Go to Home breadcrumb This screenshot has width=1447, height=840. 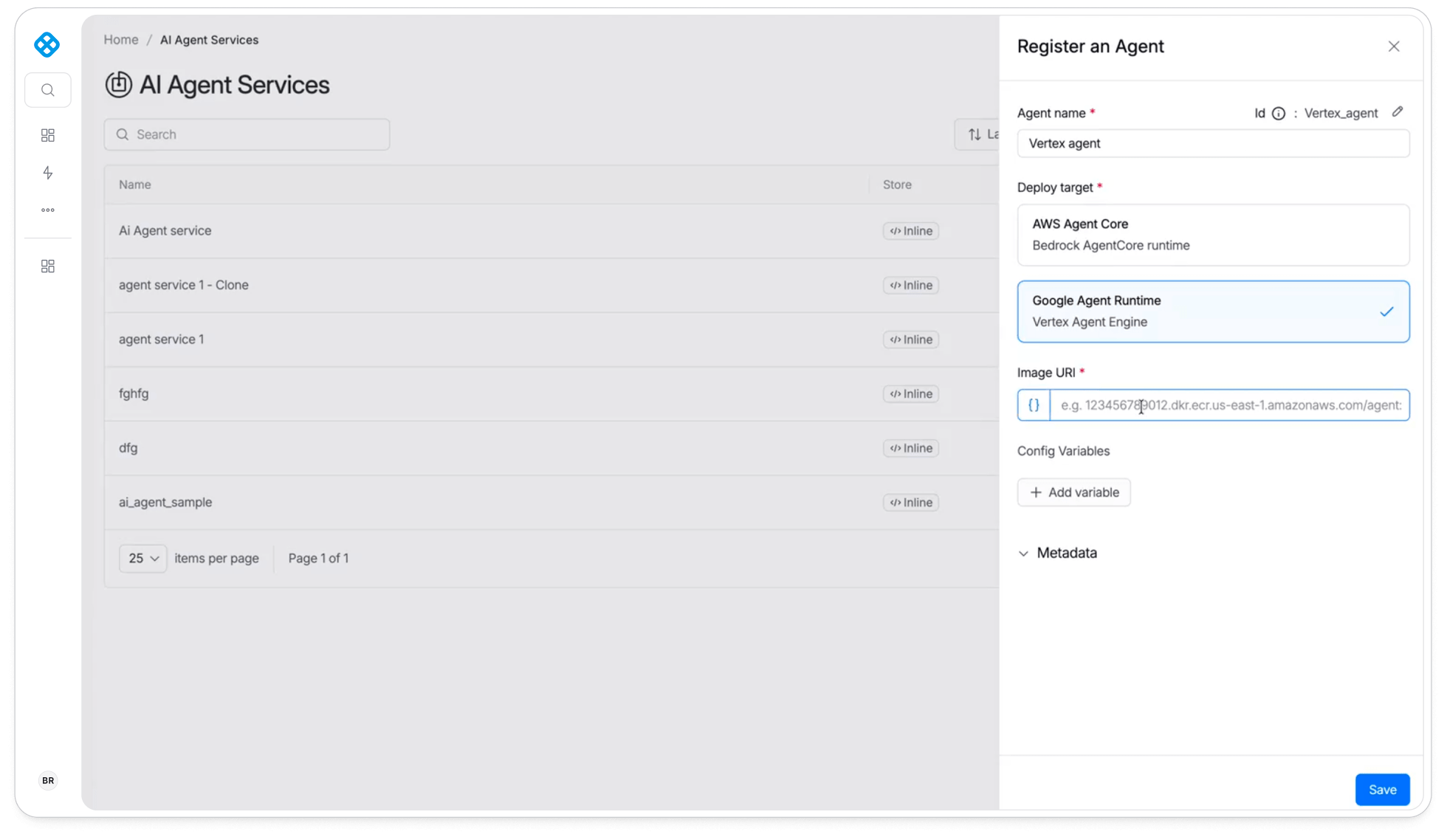pyautogui.click(x=121, y=40)
